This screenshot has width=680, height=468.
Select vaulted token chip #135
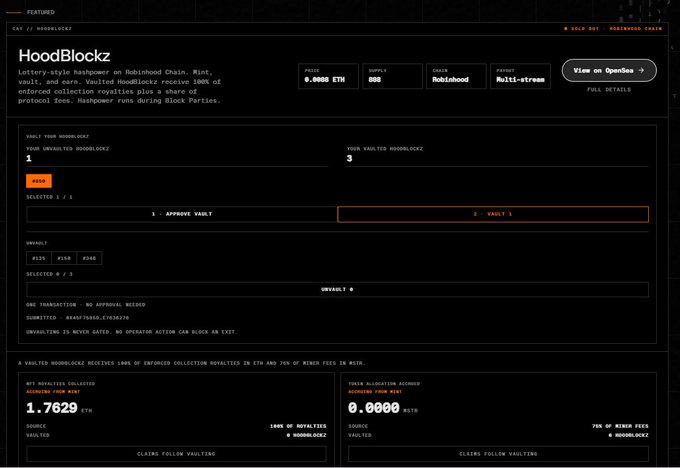39,258
